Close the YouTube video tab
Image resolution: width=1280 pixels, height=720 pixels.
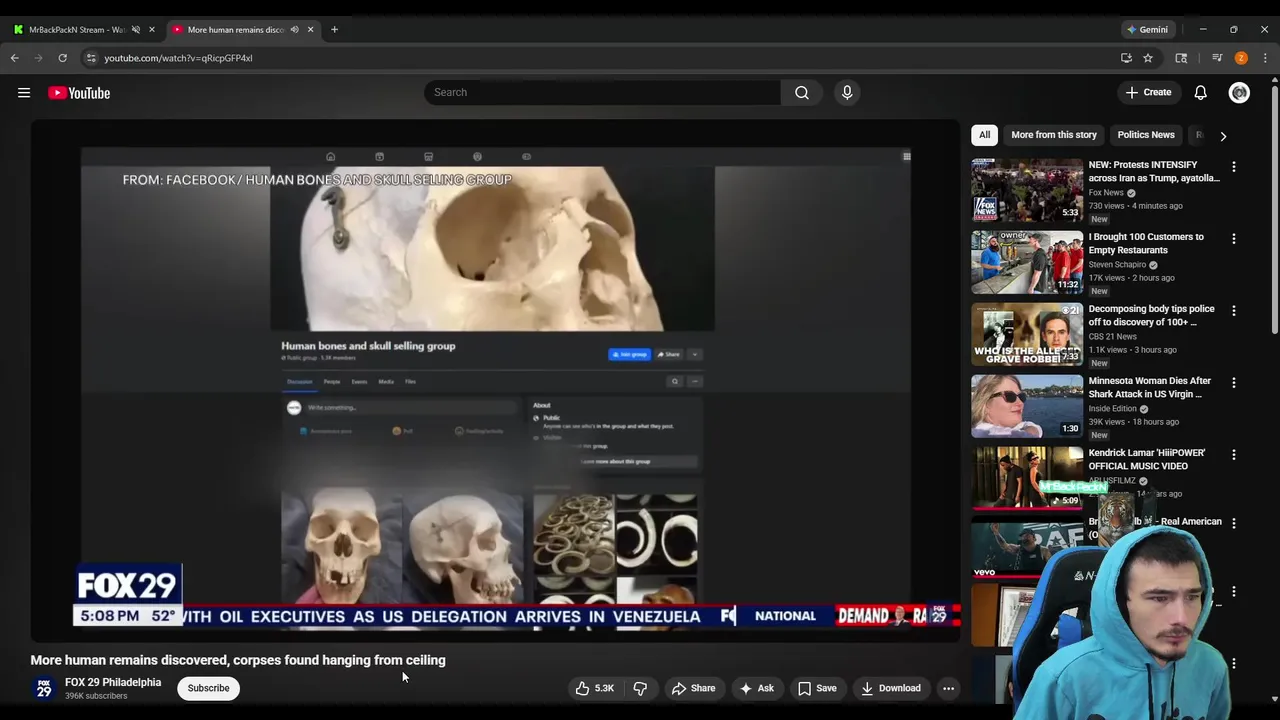pyautogui.click(x=310, y=30)
